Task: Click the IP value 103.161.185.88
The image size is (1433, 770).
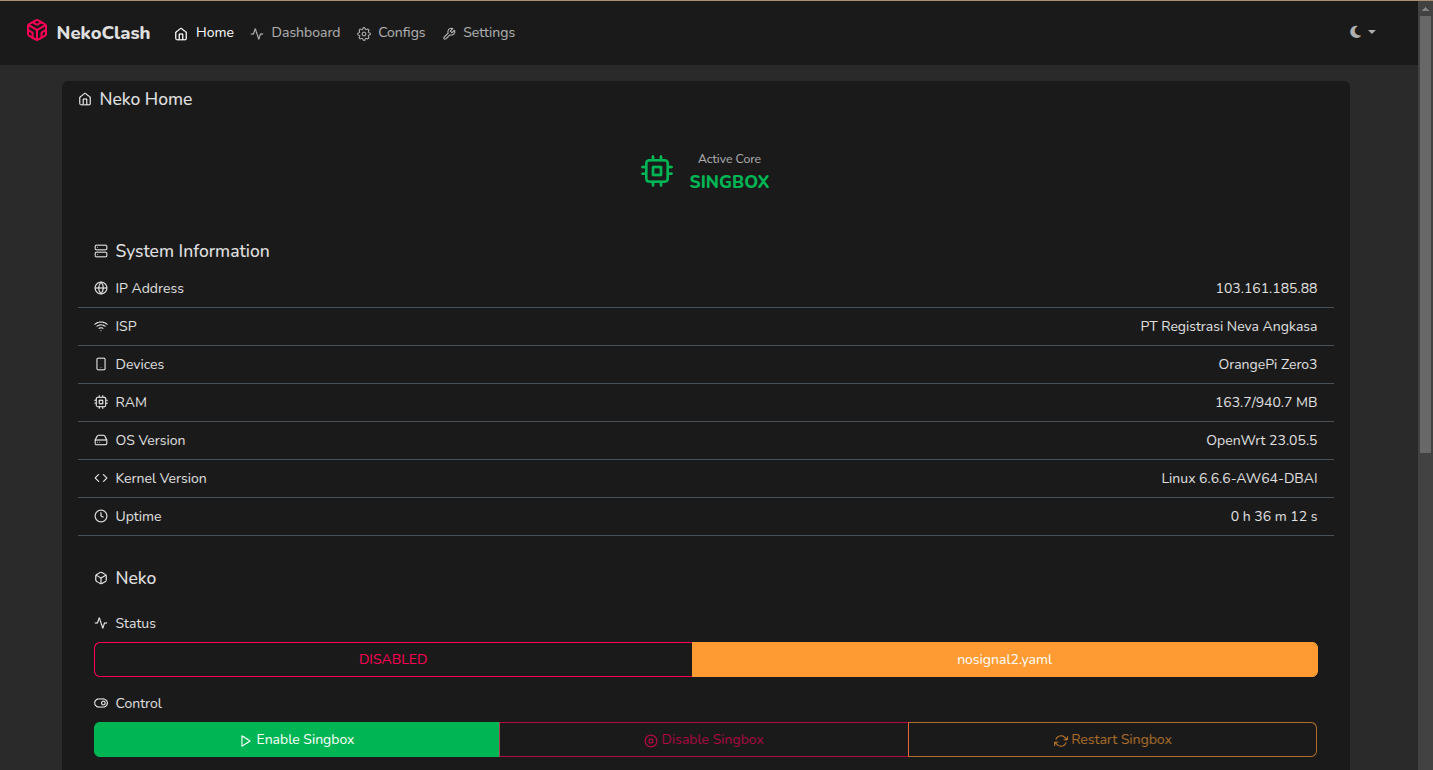Action: tap(1266, 288)
